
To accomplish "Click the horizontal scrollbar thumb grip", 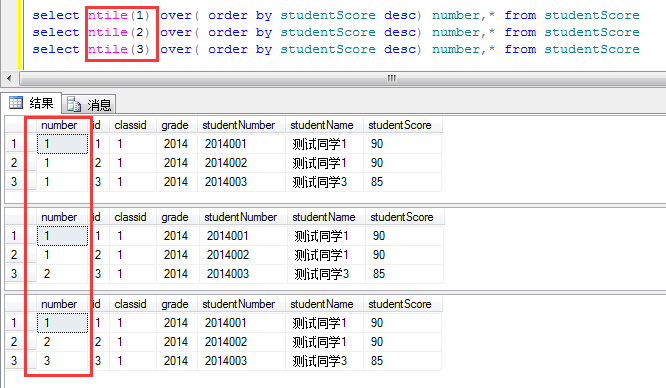I will 392,79.
